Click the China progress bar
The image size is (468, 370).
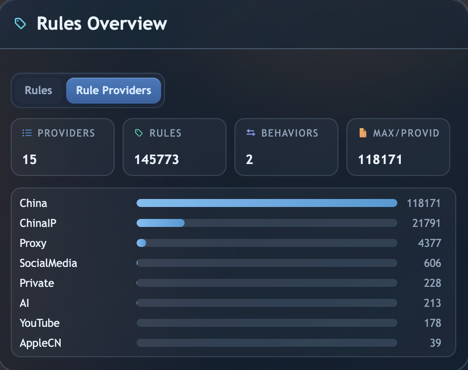coord(267,203)
